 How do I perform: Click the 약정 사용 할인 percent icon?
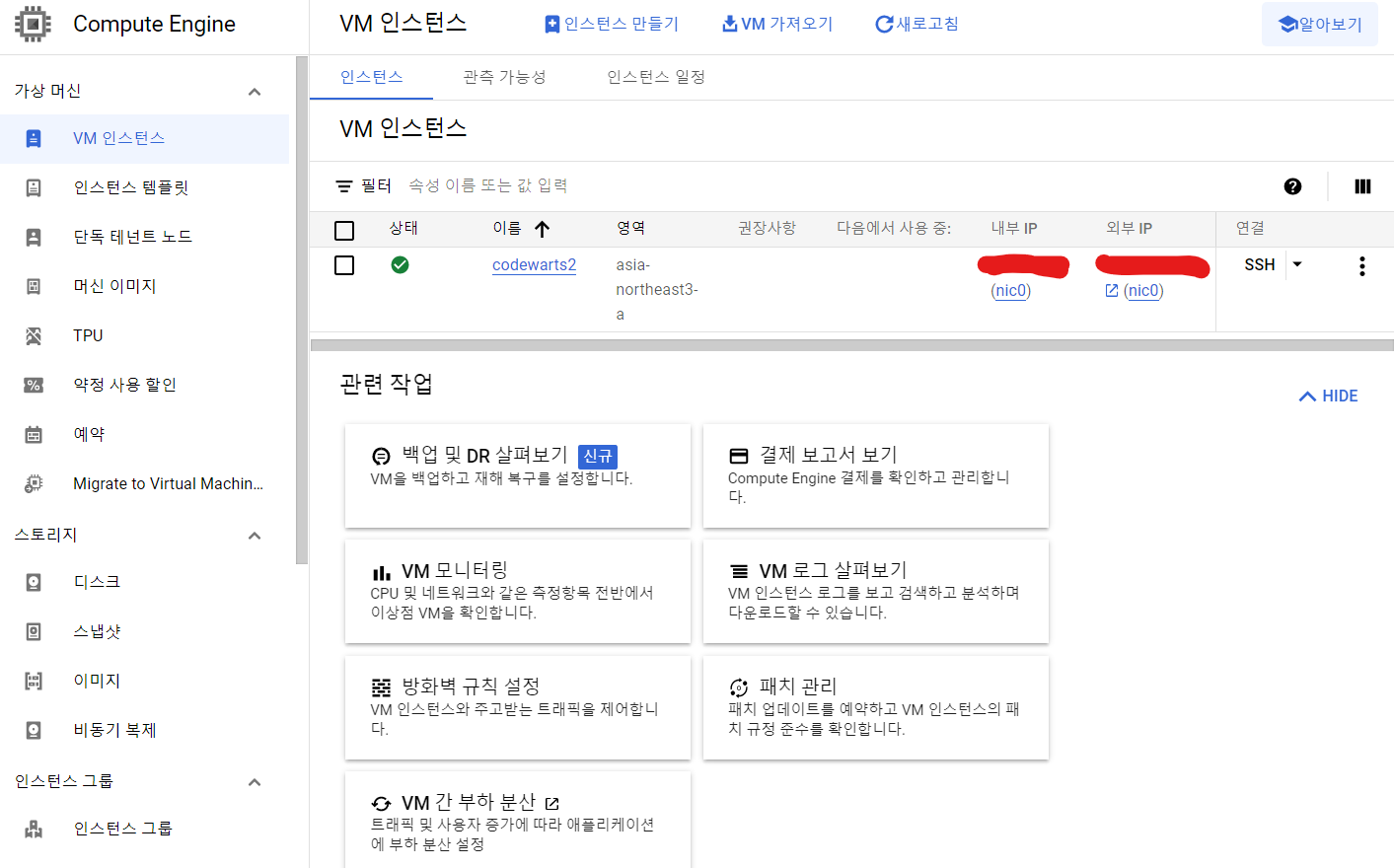[x=34, y=385]
